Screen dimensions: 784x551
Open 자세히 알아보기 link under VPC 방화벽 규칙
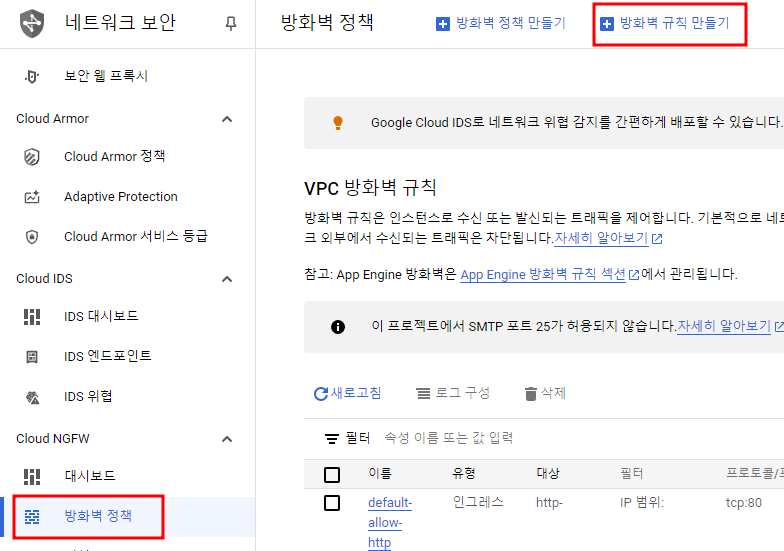pos(601,238)
